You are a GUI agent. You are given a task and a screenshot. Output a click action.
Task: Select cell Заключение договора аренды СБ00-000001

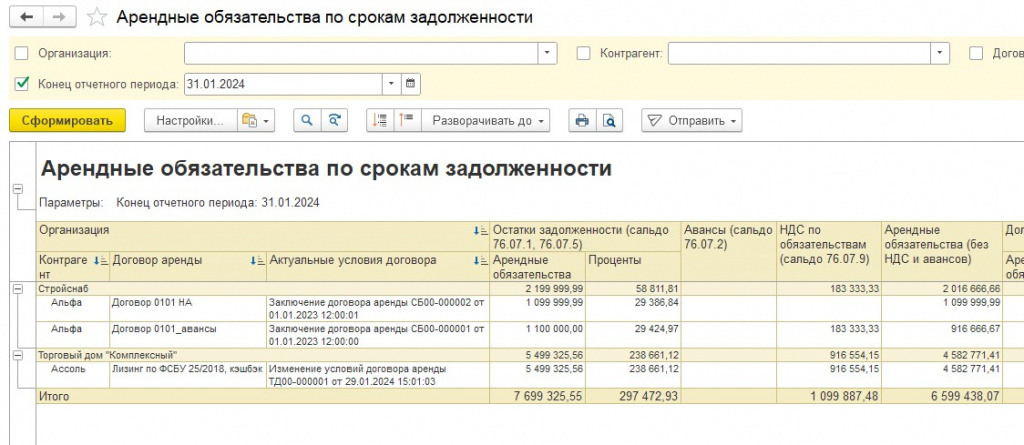tap(377, 336)
